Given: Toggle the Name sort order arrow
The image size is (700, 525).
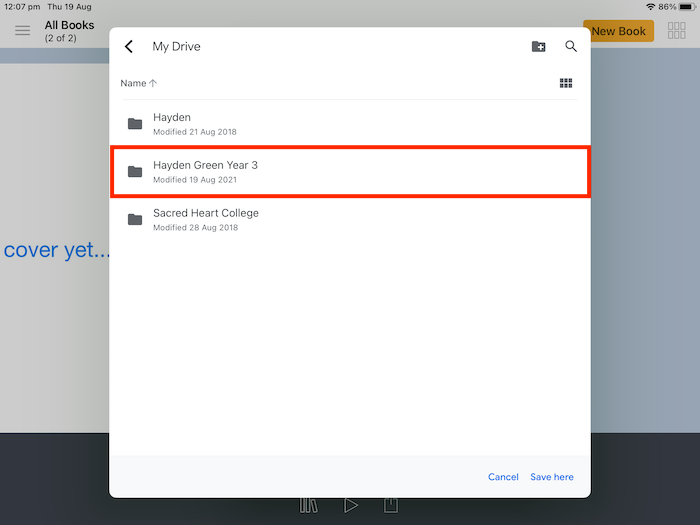Looking at the screenshot, I should click(153, 84).
